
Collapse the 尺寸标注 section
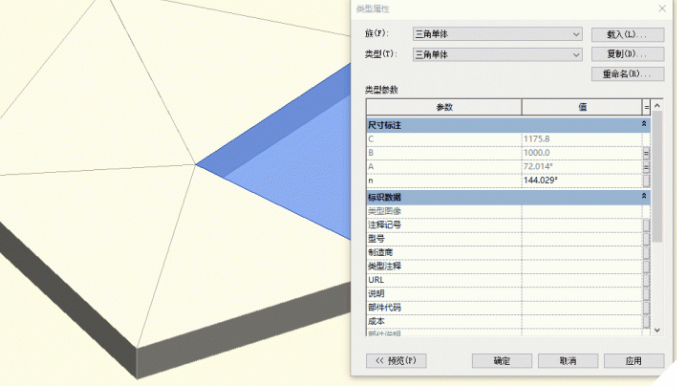(x=644, y=124)
